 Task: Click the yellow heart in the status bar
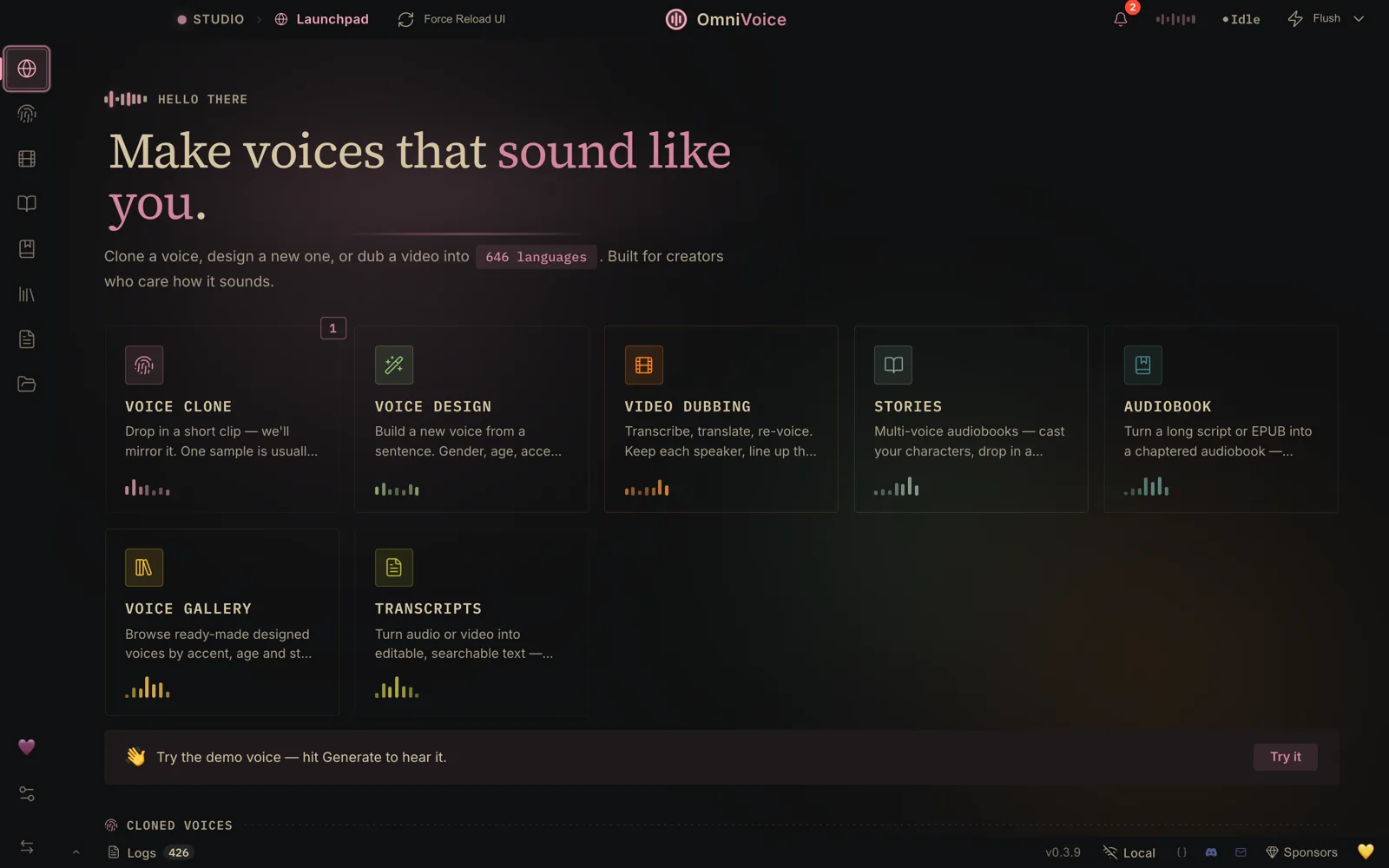[1366, 852]
